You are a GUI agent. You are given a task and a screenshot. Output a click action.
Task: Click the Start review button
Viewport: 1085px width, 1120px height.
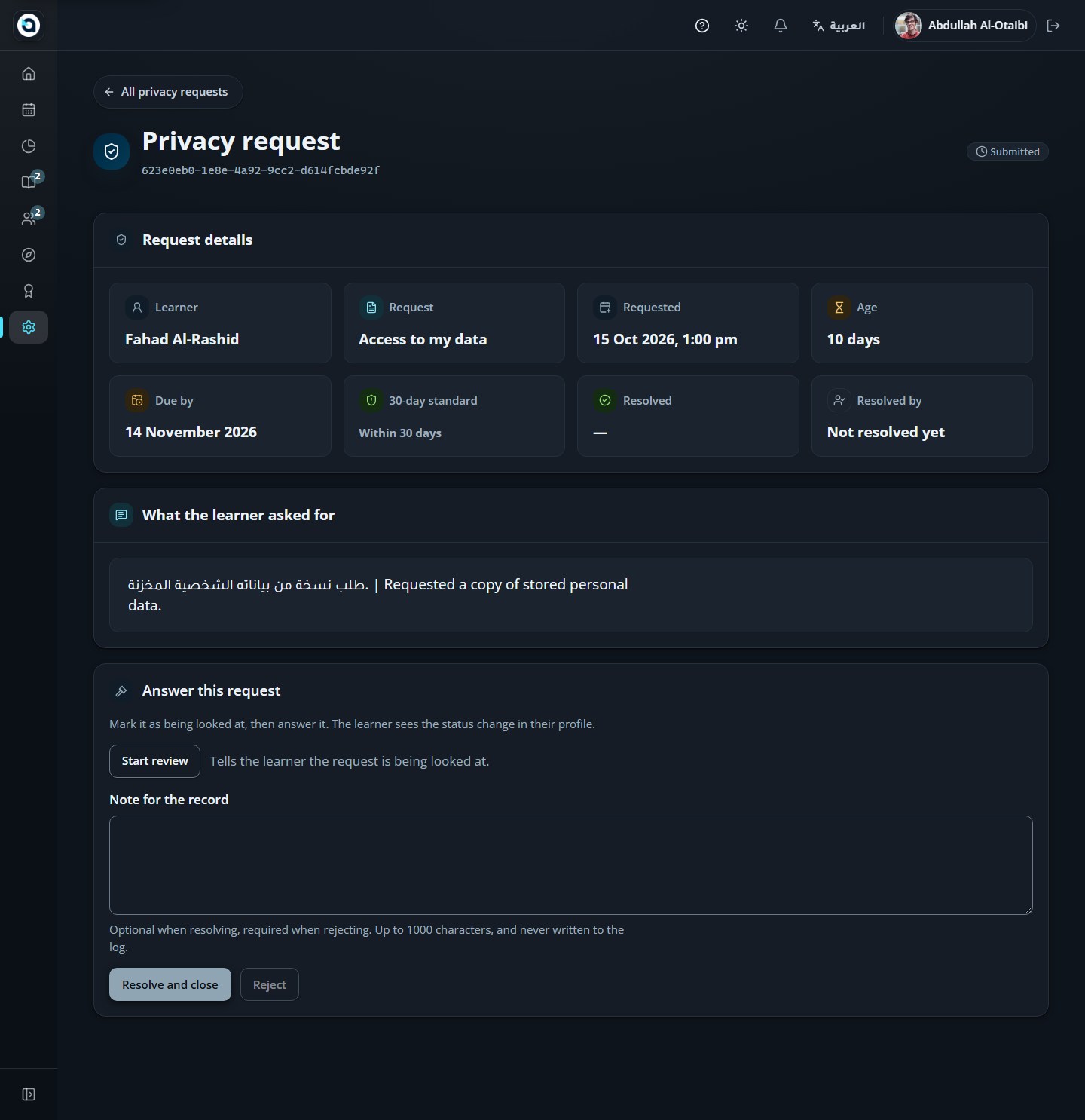pyautogui.click(x=154, y=761)
